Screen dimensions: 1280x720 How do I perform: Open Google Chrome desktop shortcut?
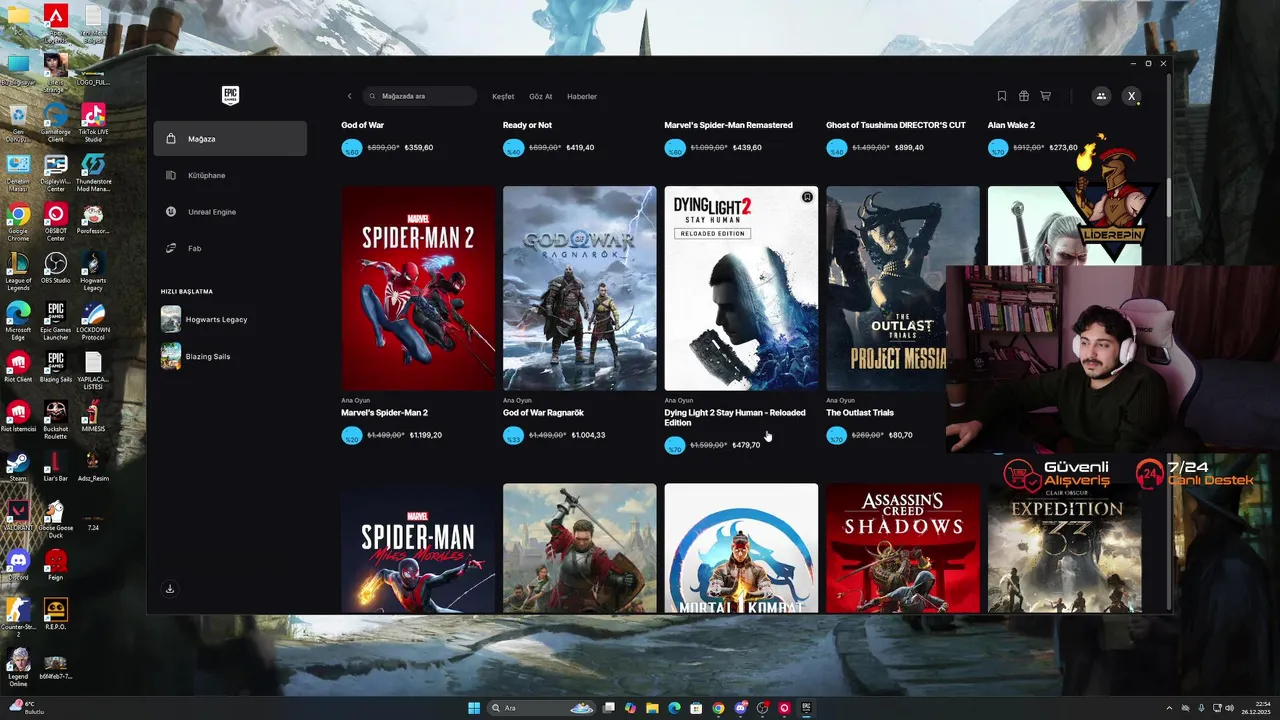pos(18,221)
